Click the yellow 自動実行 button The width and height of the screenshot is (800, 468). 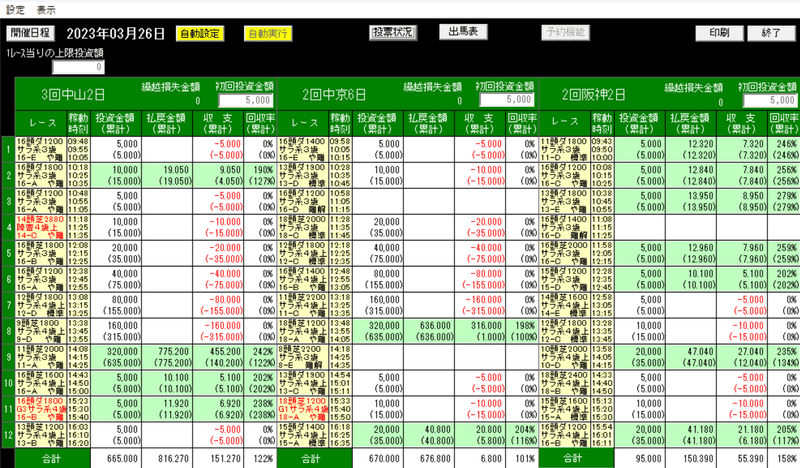(x=268, y=34)
